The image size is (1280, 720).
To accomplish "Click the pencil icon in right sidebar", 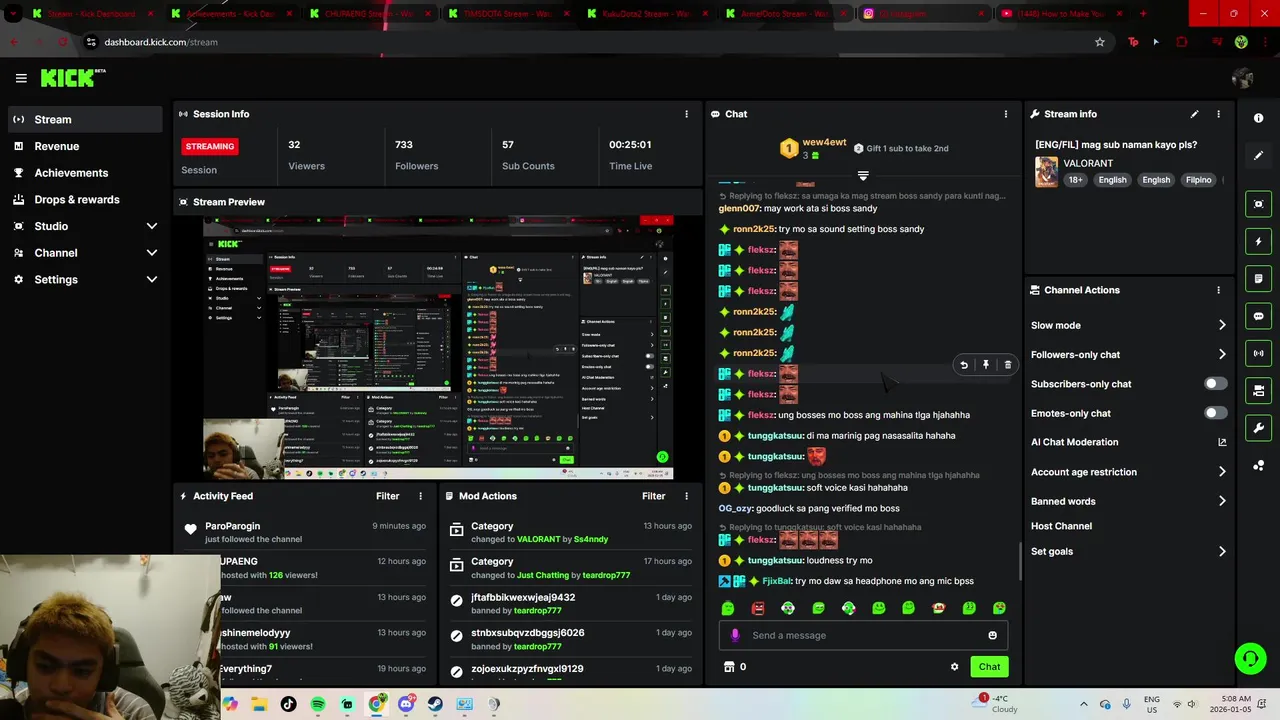I will click(x=1258, y=156).
